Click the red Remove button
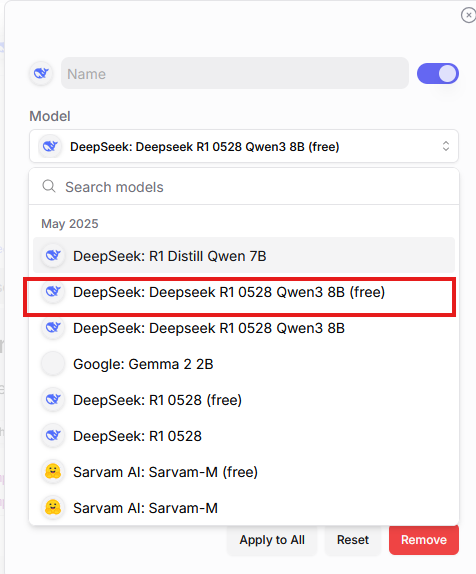 pos(424,540)
